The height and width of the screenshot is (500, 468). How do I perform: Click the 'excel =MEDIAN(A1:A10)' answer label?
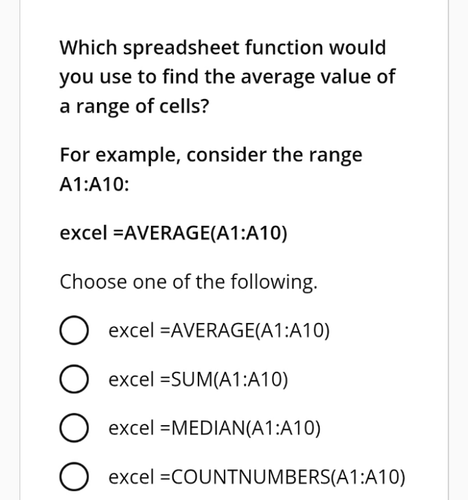(215, 428)
